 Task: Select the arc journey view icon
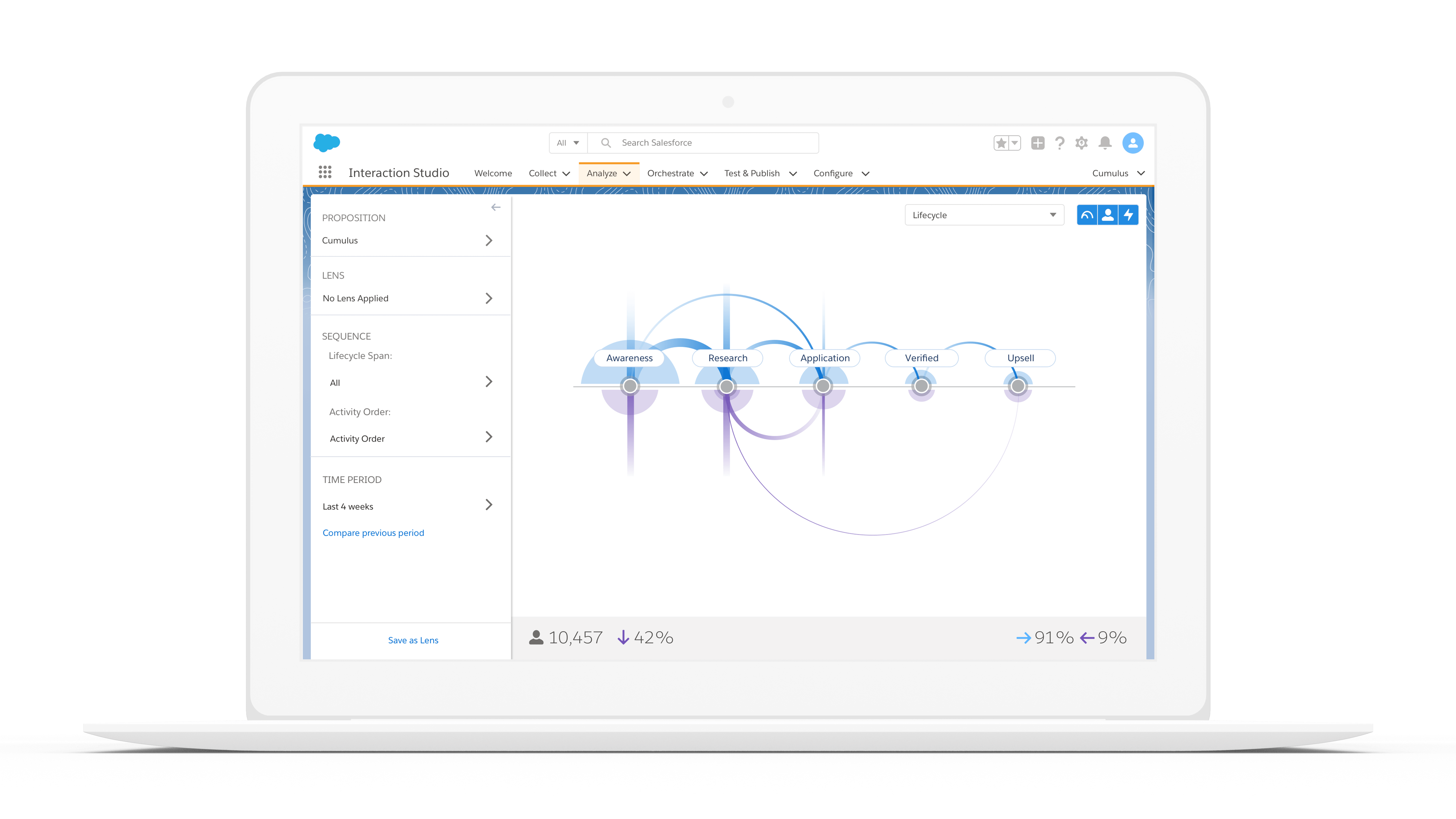(1087, 215)
